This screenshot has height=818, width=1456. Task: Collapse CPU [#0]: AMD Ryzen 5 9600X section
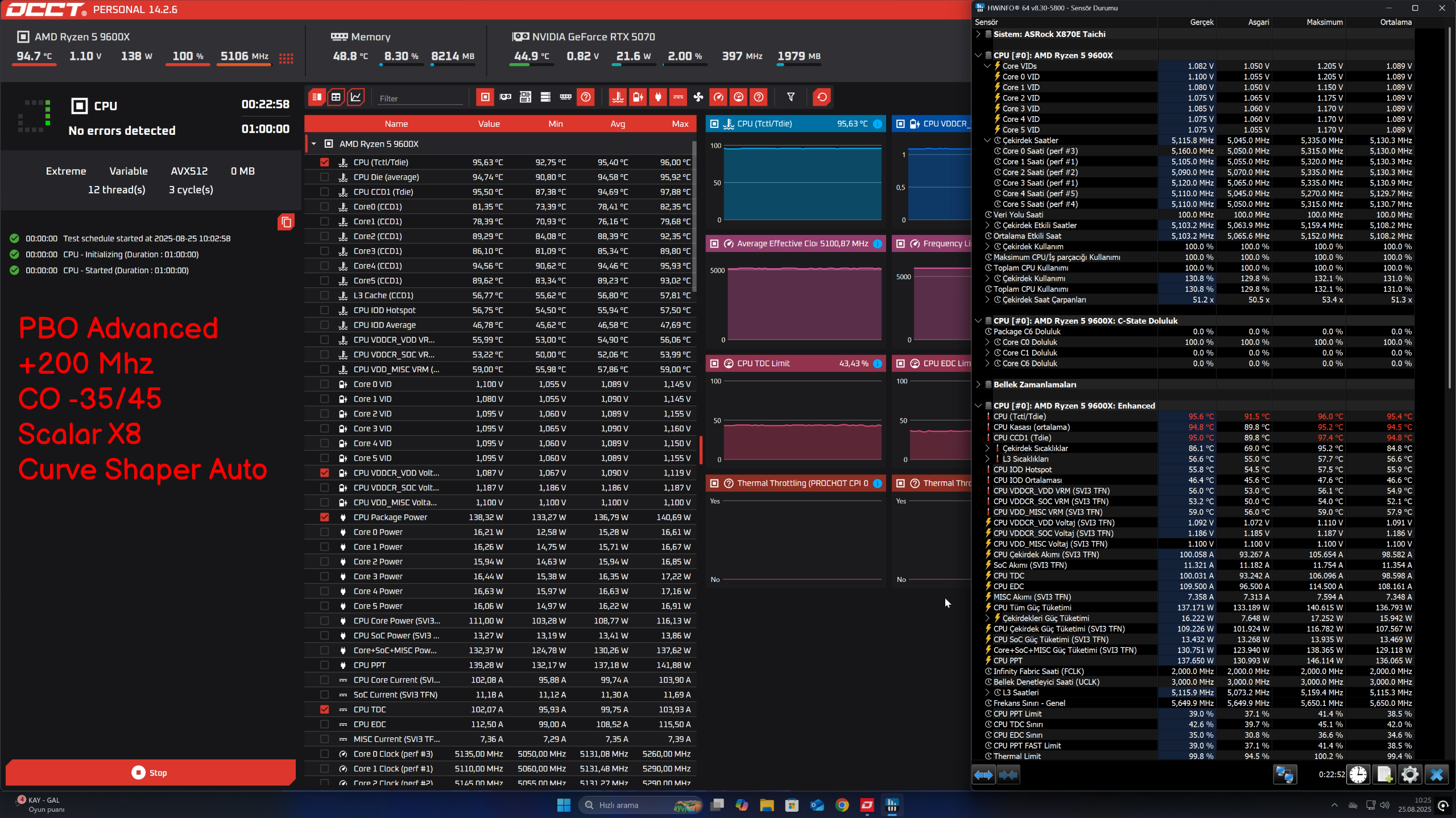tap(978, 55)
